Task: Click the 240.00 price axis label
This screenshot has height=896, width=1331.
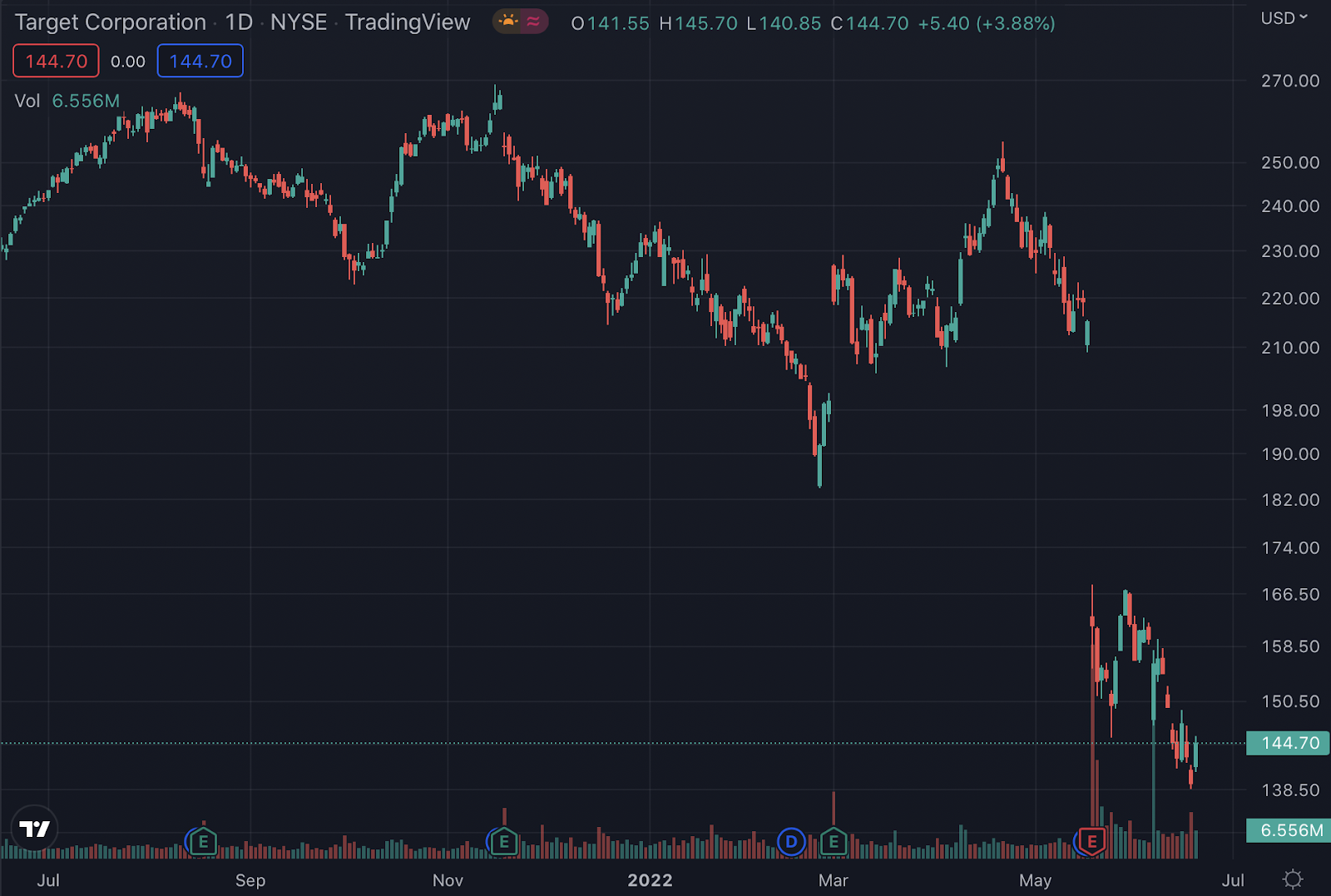Action: pyautogui.click(x=1290, y=205)
